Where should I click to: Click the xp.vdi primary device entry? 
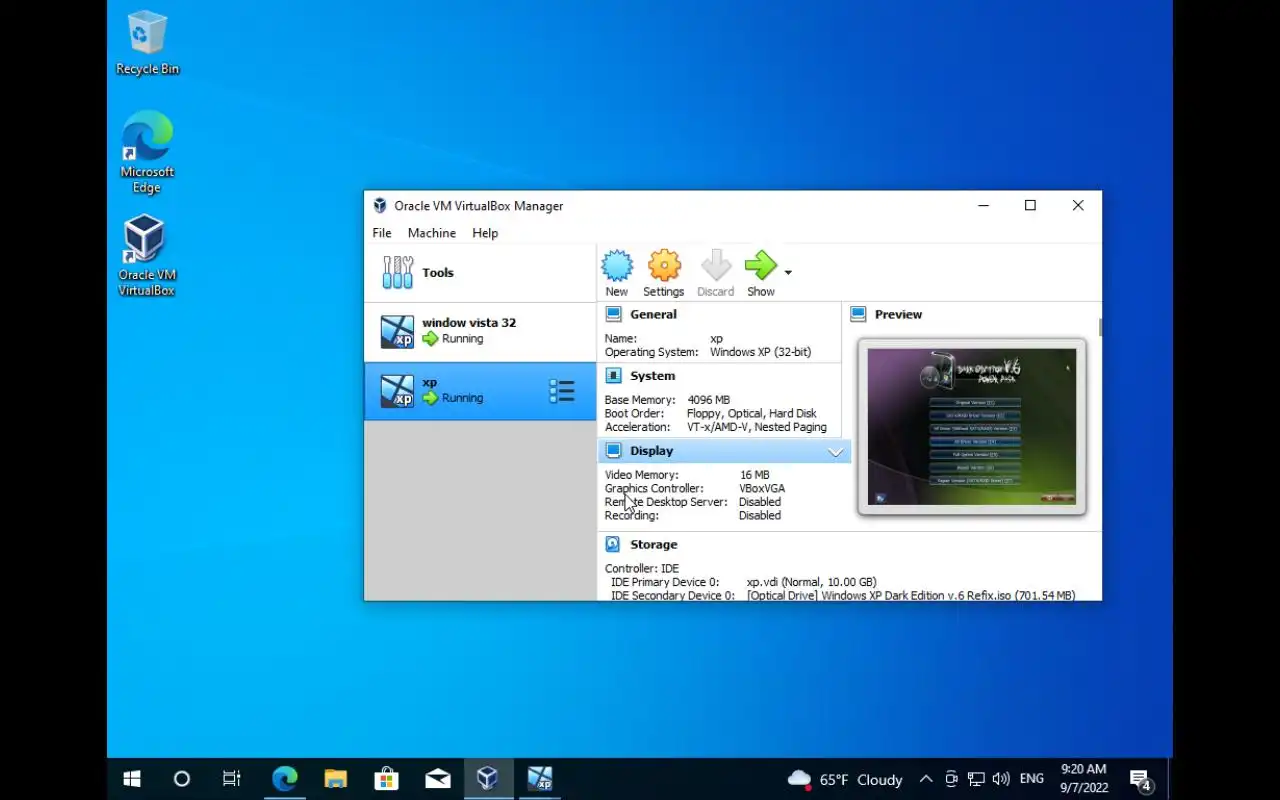click(811, 582)
